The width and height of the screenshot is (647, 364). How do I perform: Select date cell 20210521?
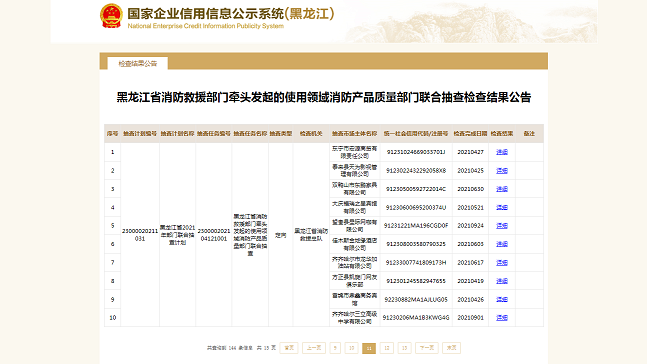point(470,207)
